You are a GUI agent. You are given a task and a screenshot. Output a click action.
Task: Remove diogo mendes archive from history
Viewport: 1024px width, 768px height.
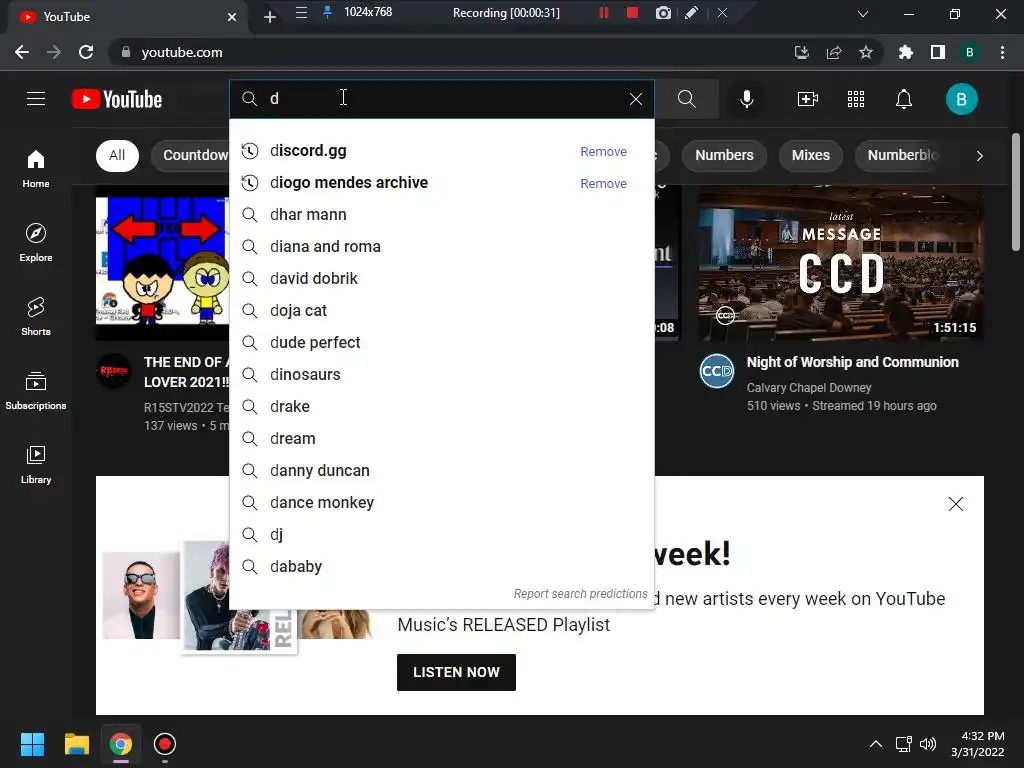(x=603, y=184)
